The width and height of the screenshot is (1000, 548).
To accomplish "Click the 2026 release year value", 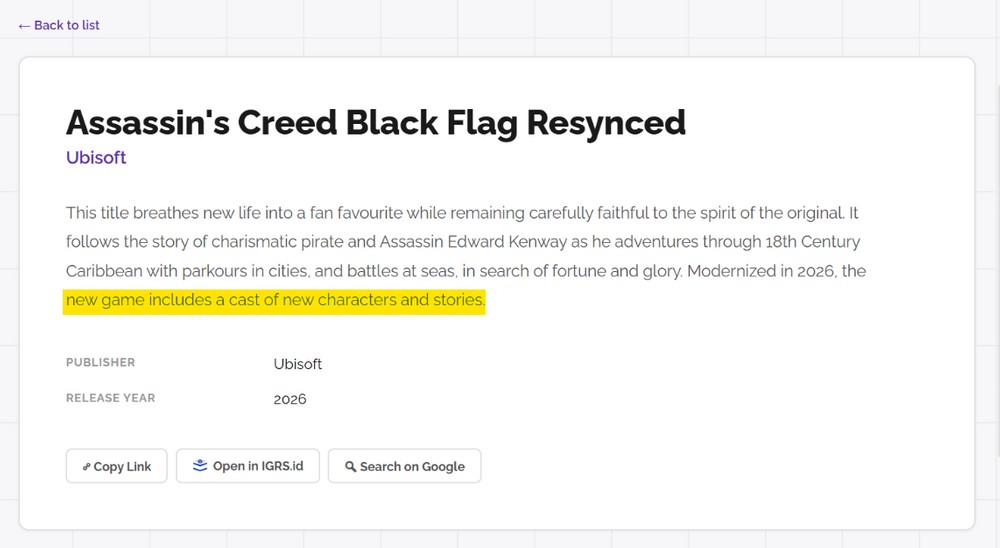I will pos(290,399).
